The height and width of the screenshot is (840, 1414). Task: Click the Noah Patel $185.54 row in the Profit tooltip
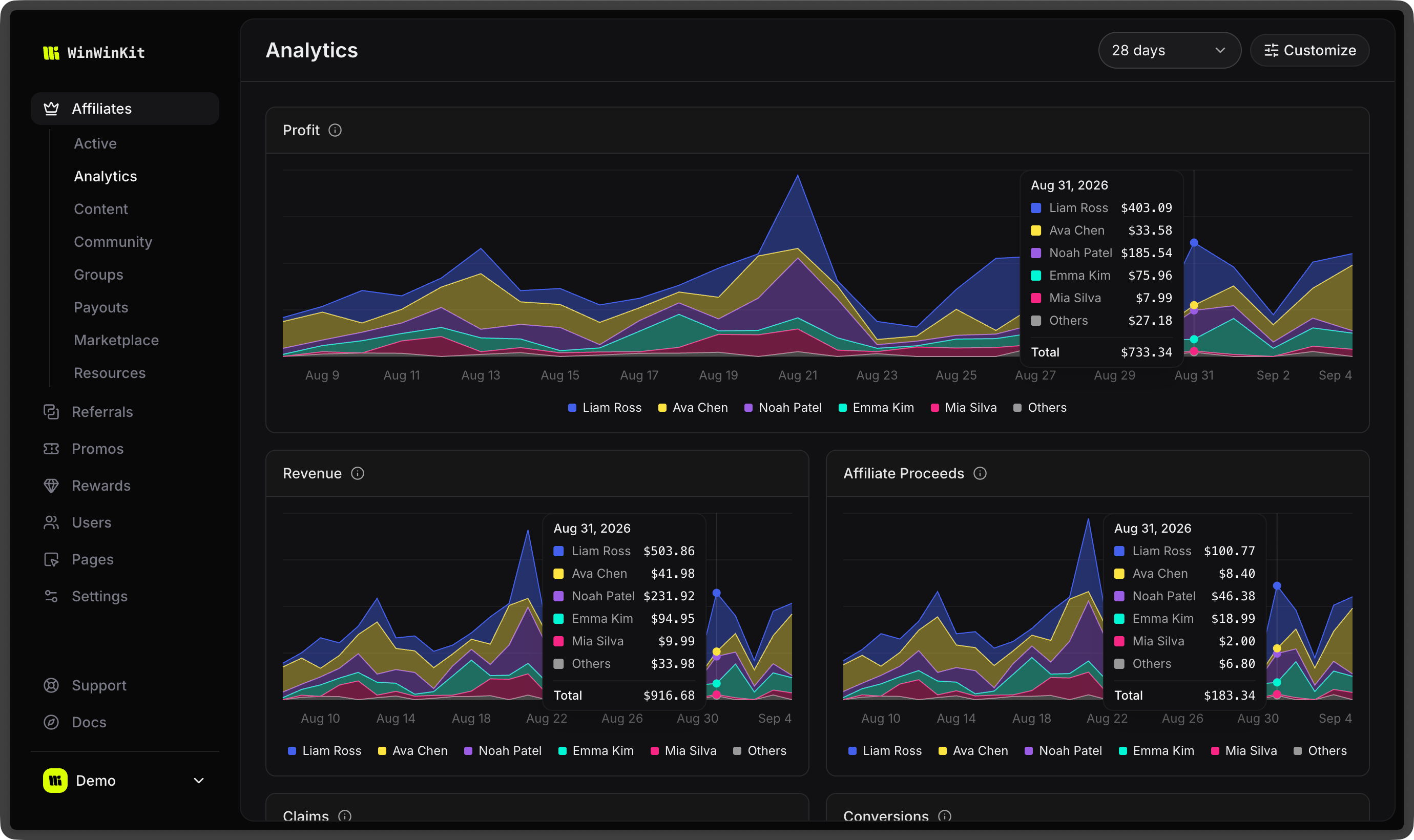pos(1101,253)
